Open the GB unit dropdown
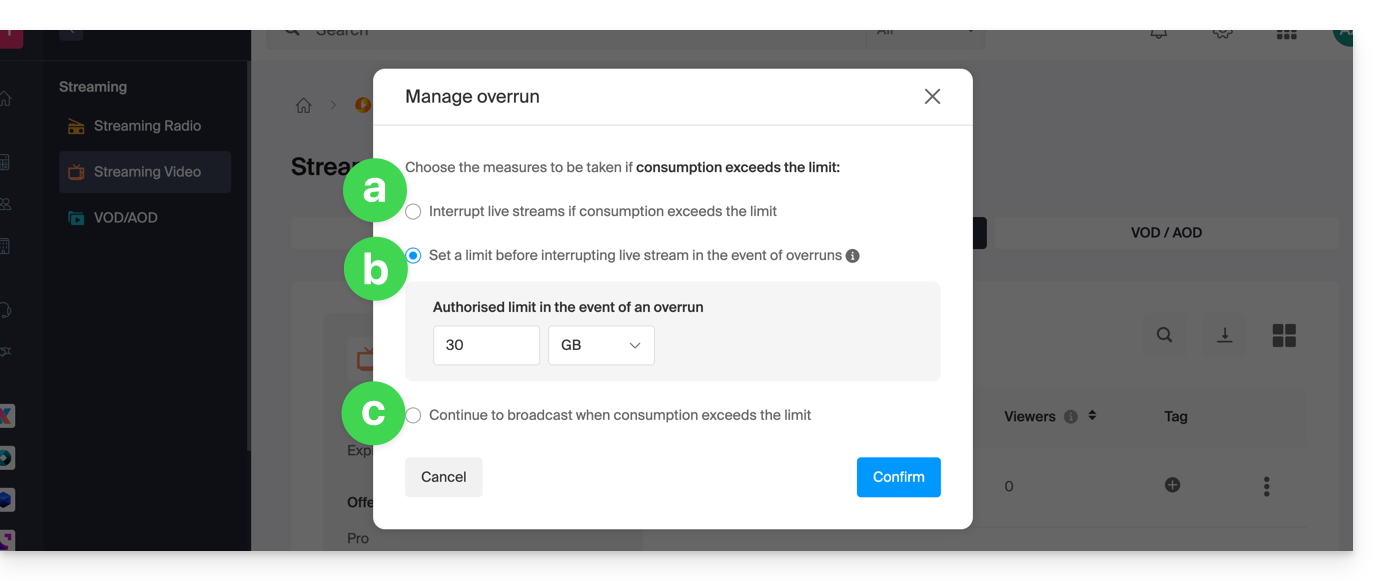Viewport: 1383px width, 581px height. pyautogui.click(x=601, y=345)
